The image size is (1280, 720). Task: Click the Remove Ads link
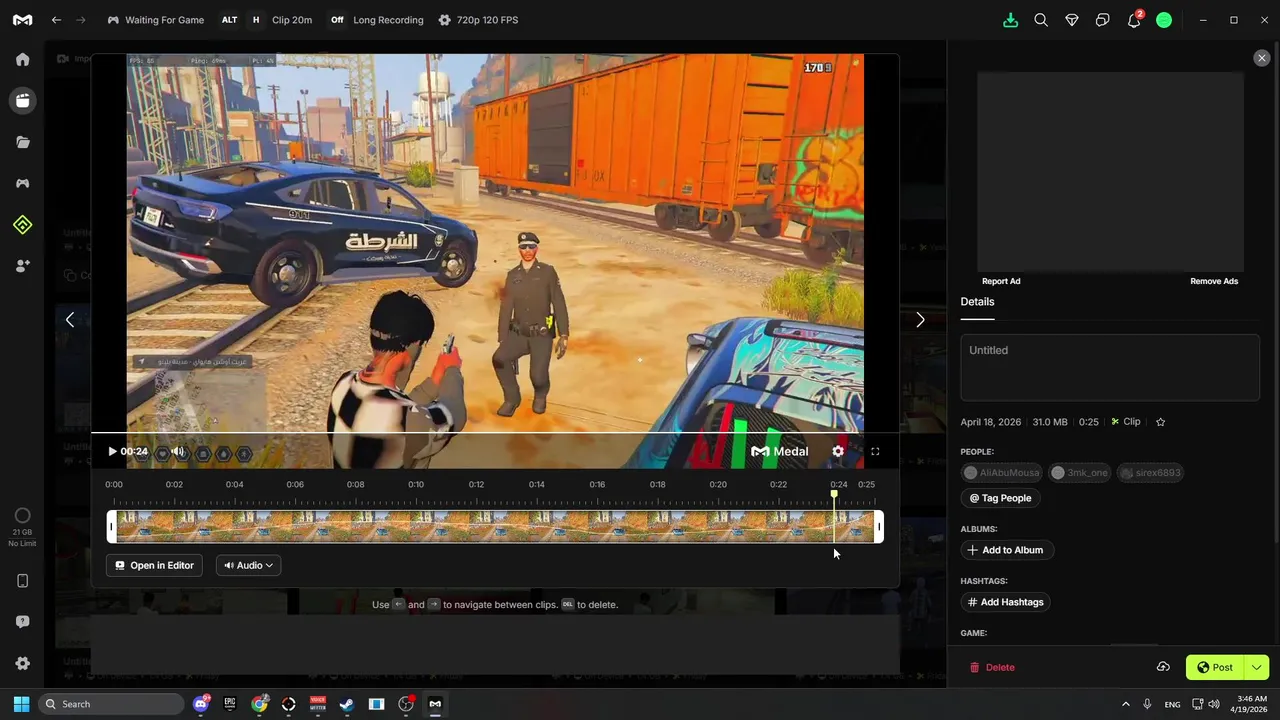pos(1214,281)
